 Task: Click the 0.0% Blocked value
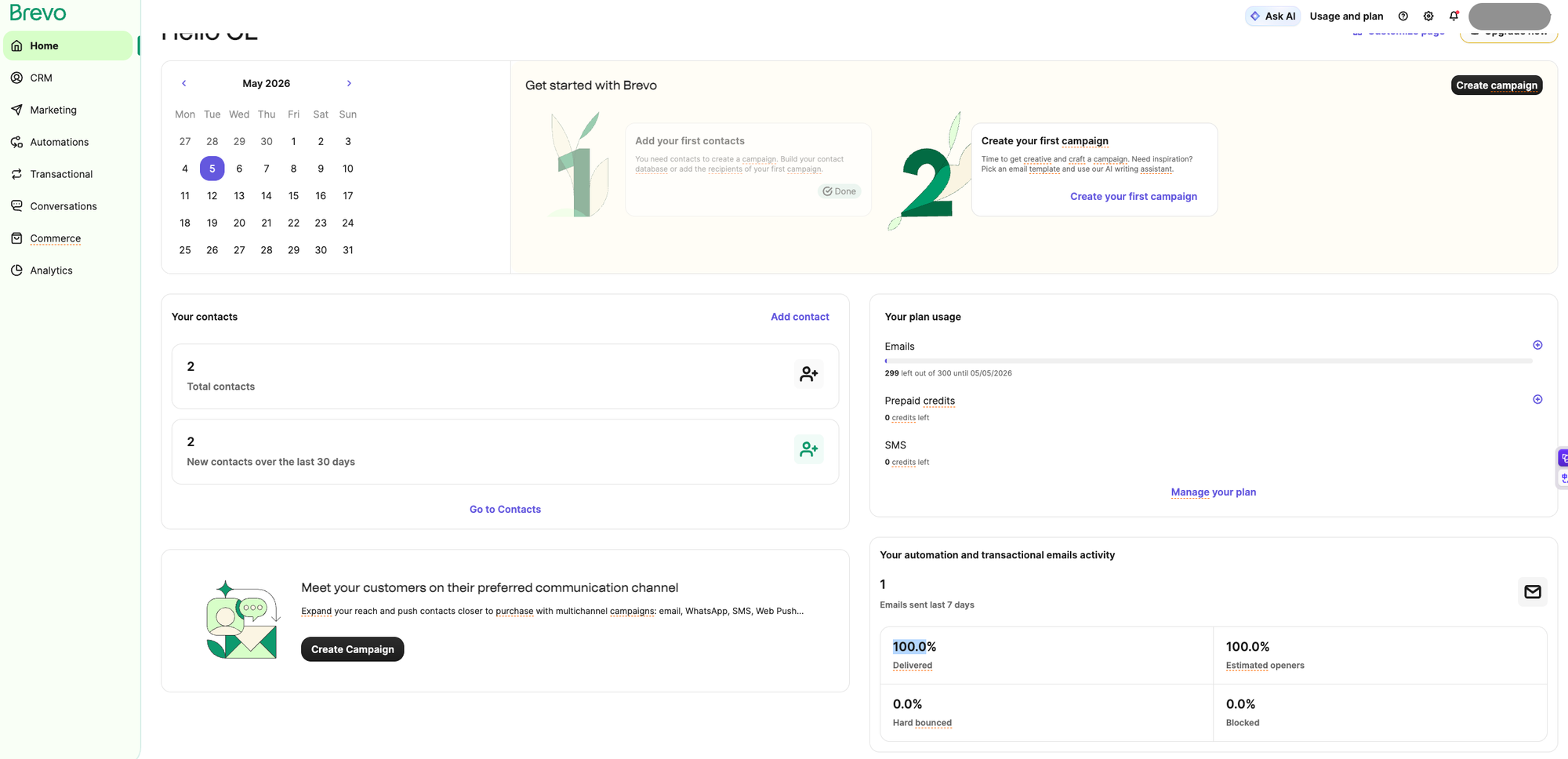pos(1240,704)
